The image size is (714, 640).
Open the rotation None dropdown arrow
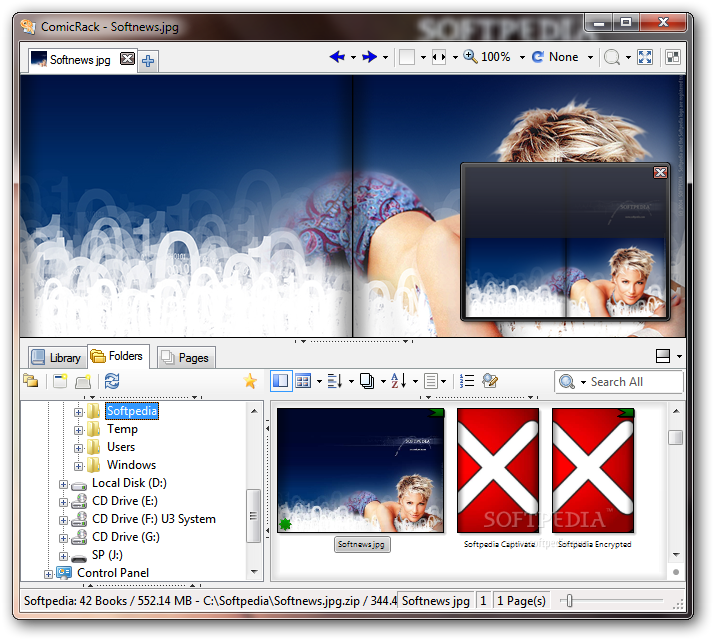tap(590, 57)
